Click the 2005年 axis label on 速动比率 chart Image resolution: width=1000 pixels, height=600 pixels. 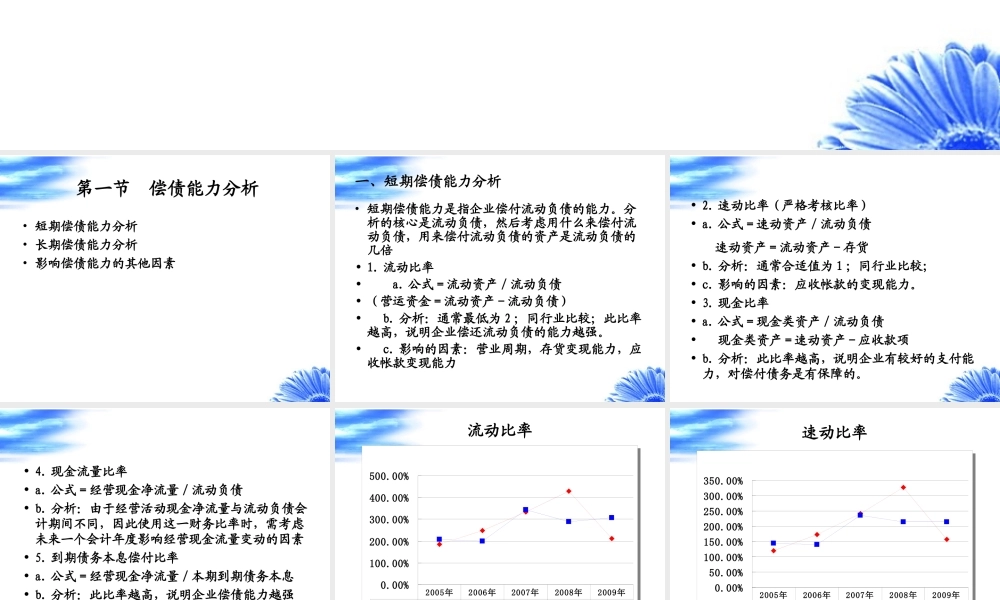pos(772,593)
